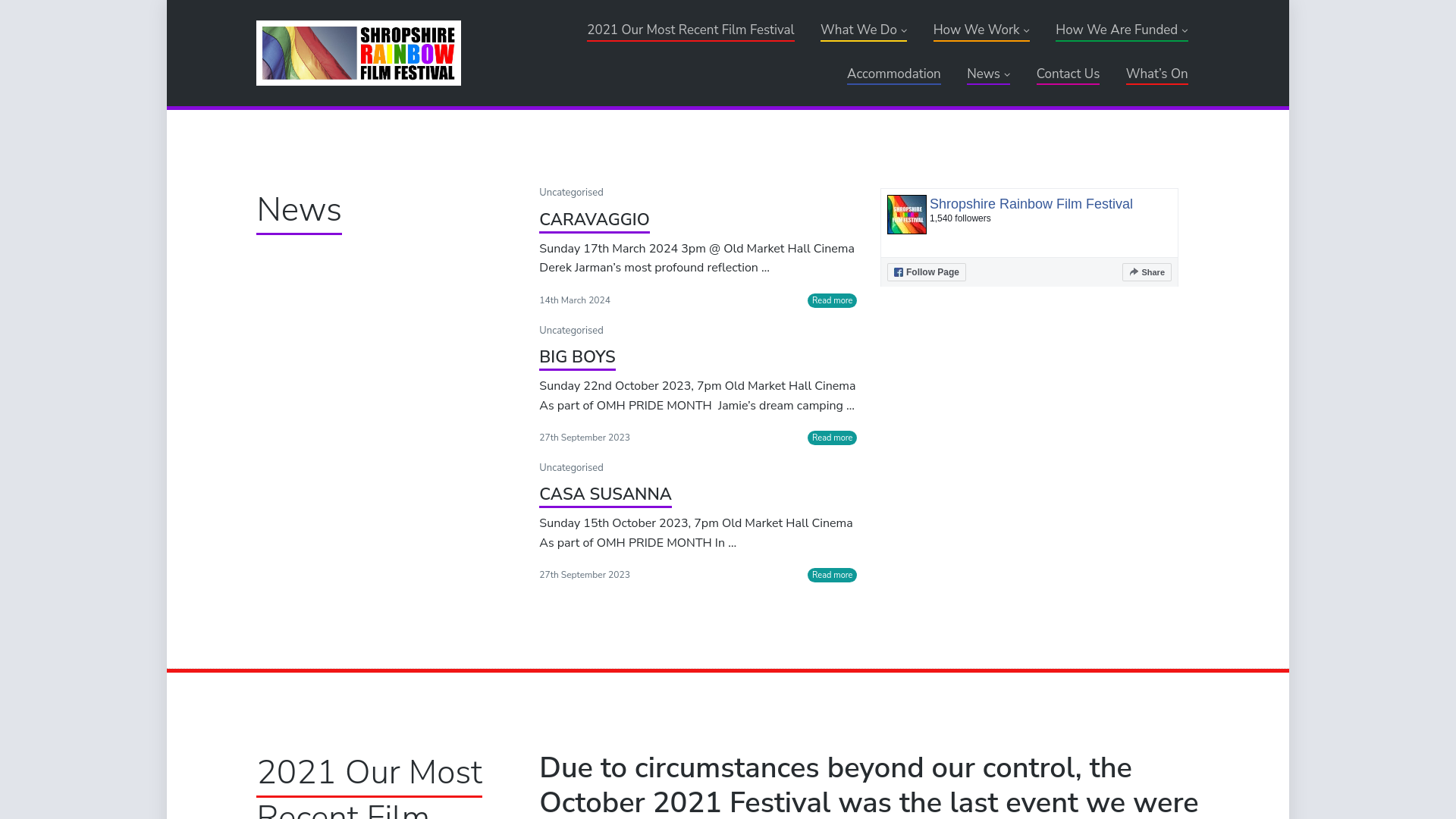This screenshot has height=819, width=1456.
Task: Read more about CASA SUSANNA
Action: pos(832,576)
